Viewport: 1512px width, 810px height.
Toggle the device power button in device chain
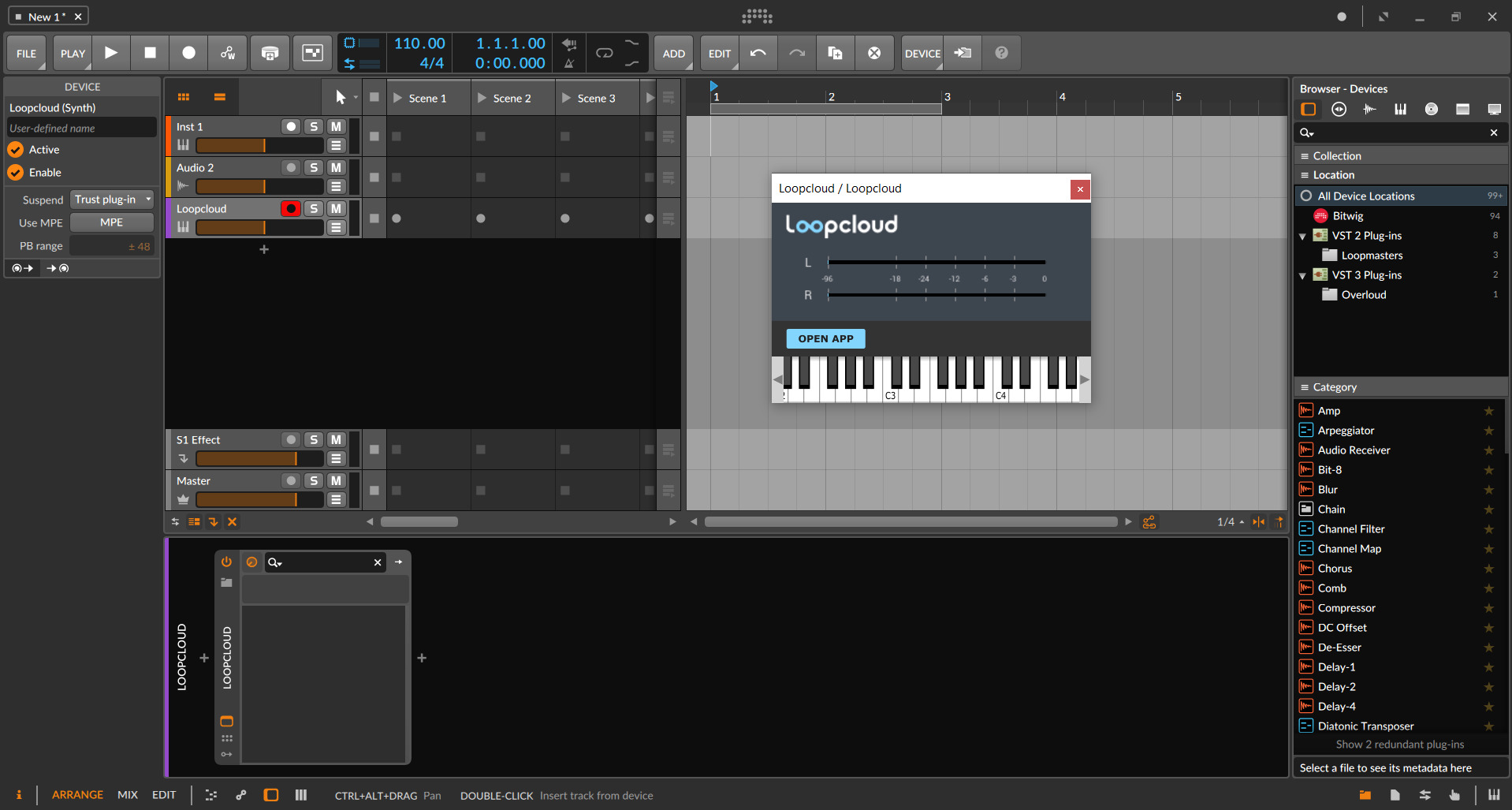(x=226, y=562)
